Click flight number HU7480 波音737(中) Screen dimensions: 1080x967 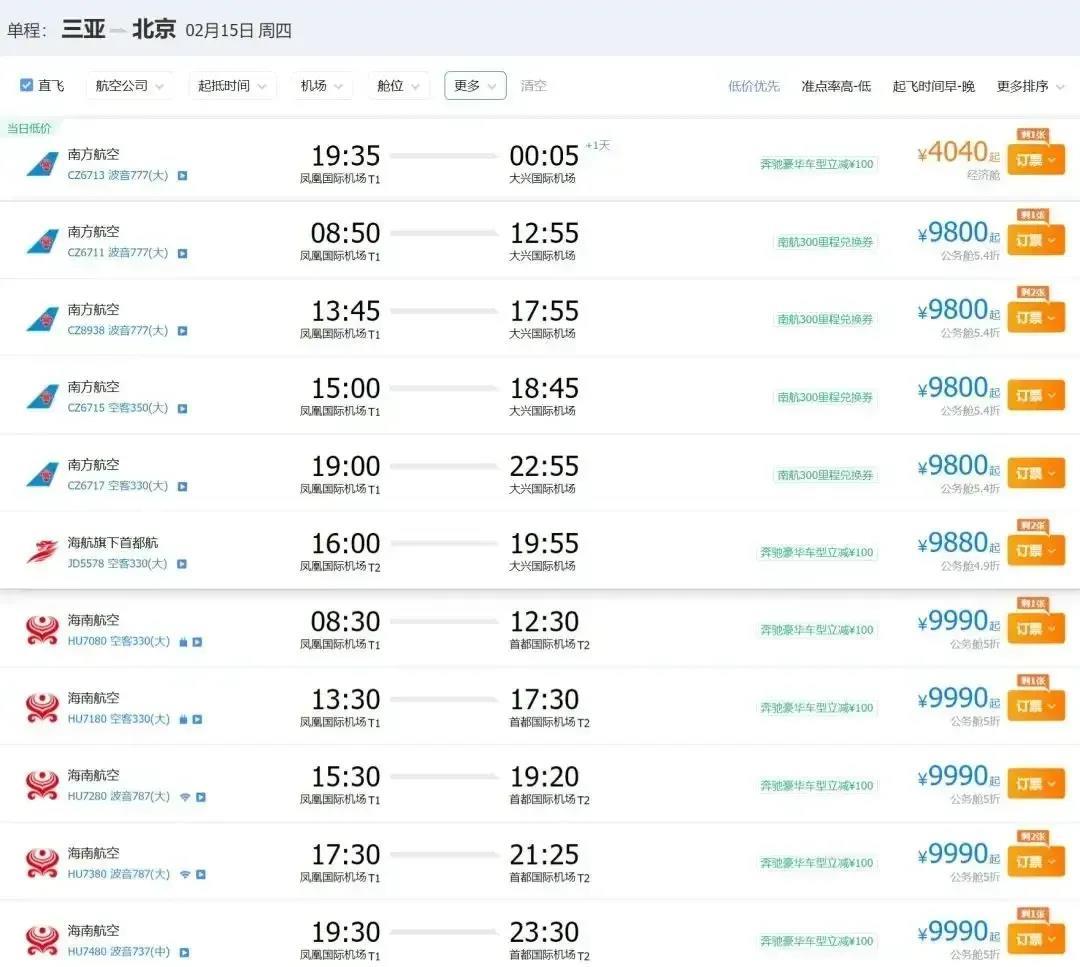(x=118, y=952)
